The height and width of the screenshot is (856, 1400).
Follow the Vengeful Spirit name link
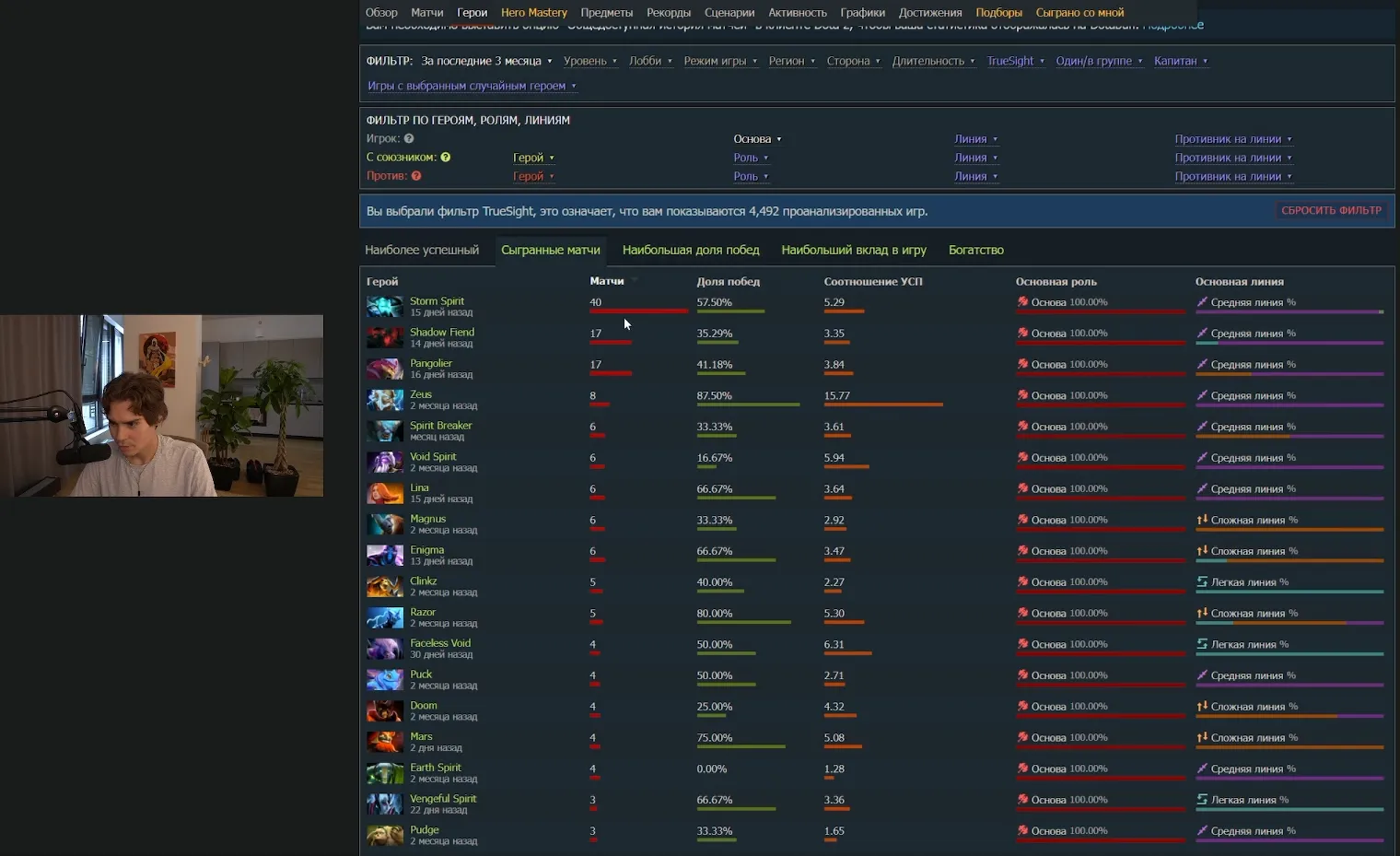click(x=443, y=798)
